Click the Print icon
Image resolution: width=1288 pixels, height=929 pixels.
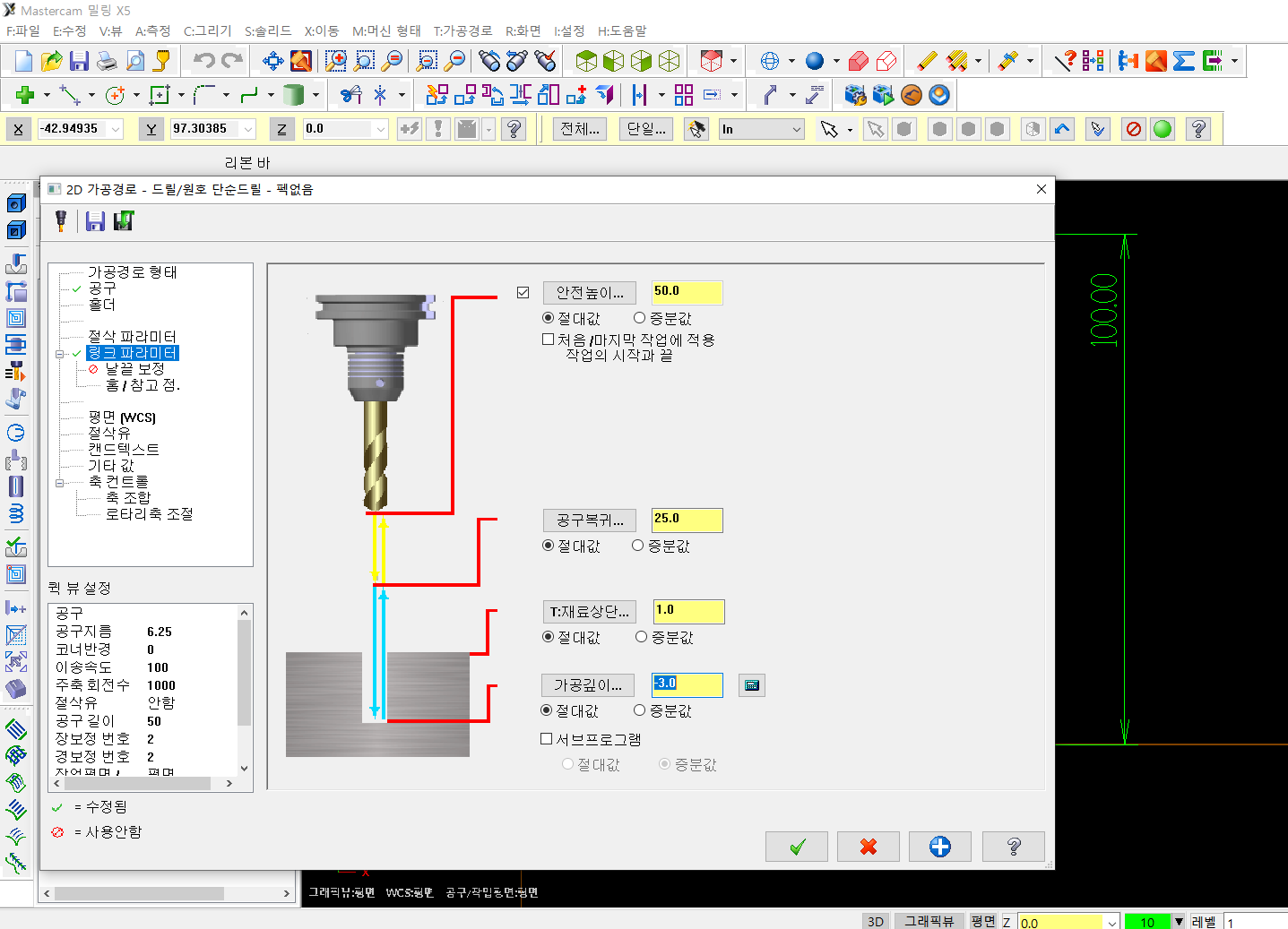[x=107, y=61]
